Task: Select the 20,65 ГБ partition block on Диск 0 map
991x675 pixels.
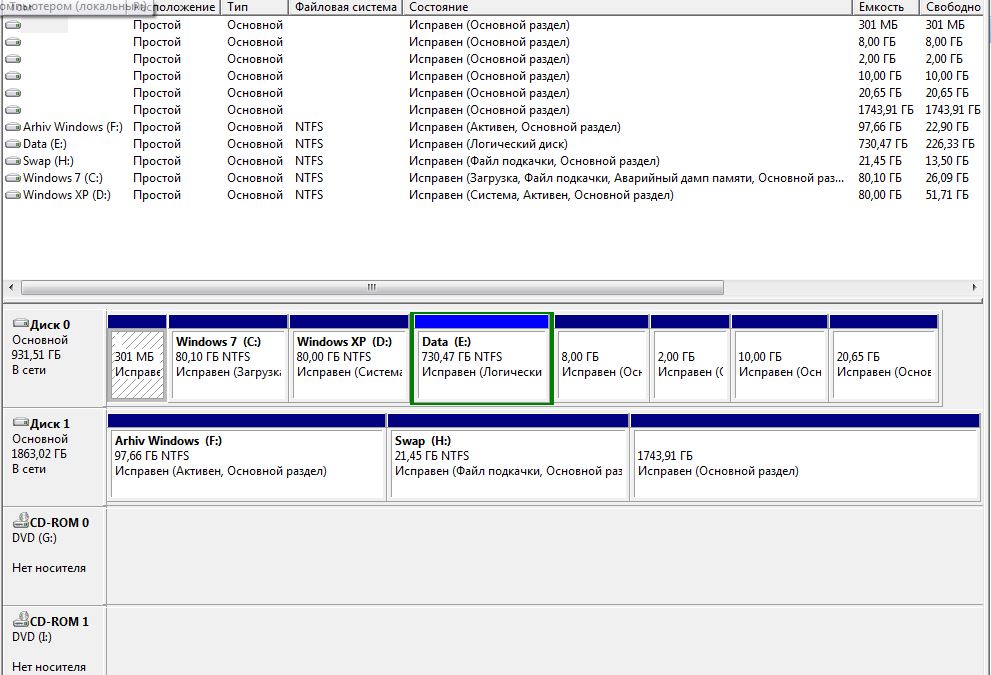Action: (x=884, y=358)
